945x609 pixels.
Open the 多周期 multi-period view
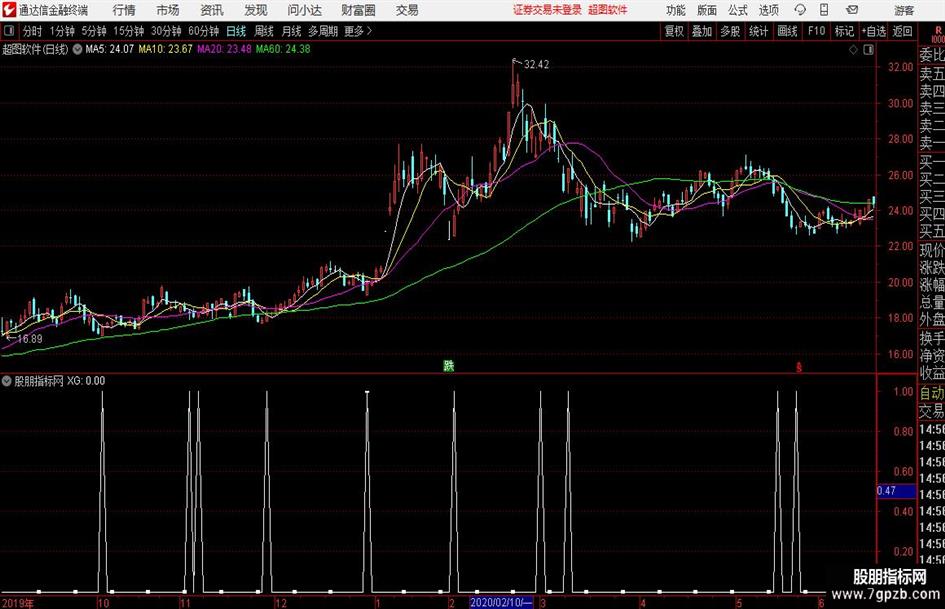323,31
